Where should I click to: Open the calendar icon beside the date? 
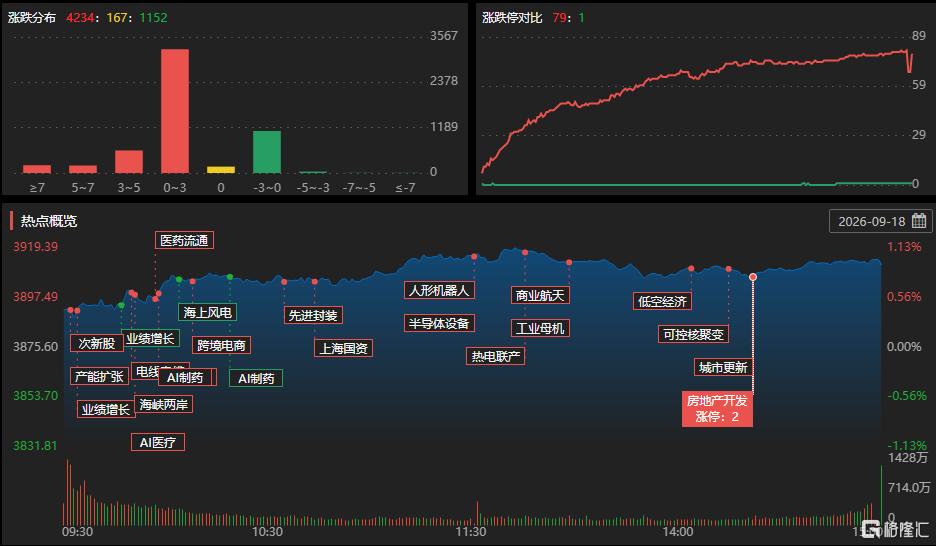click(x=919, y=221)
